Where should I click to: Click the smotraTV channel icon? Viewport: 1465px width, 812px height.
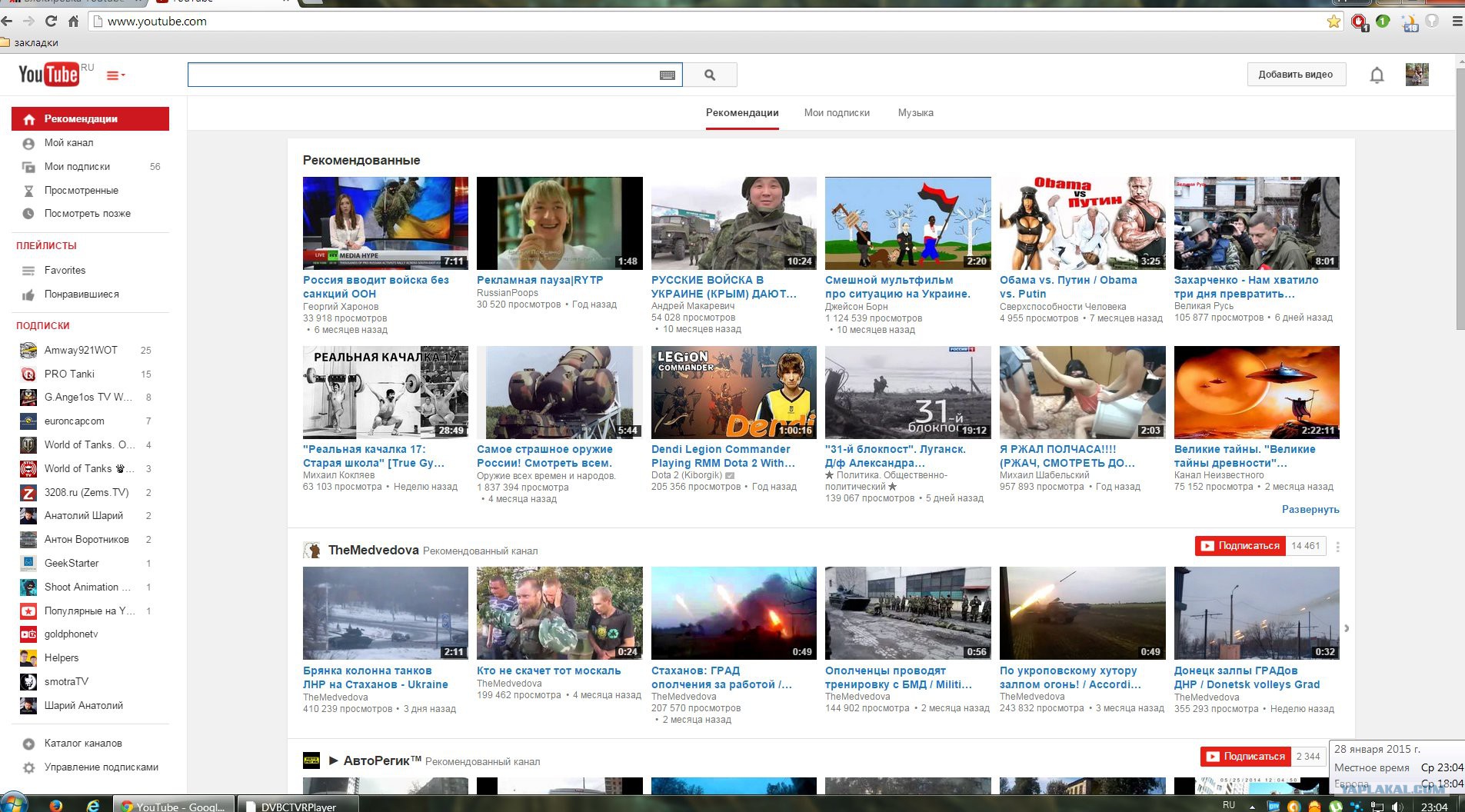[28, 682]
